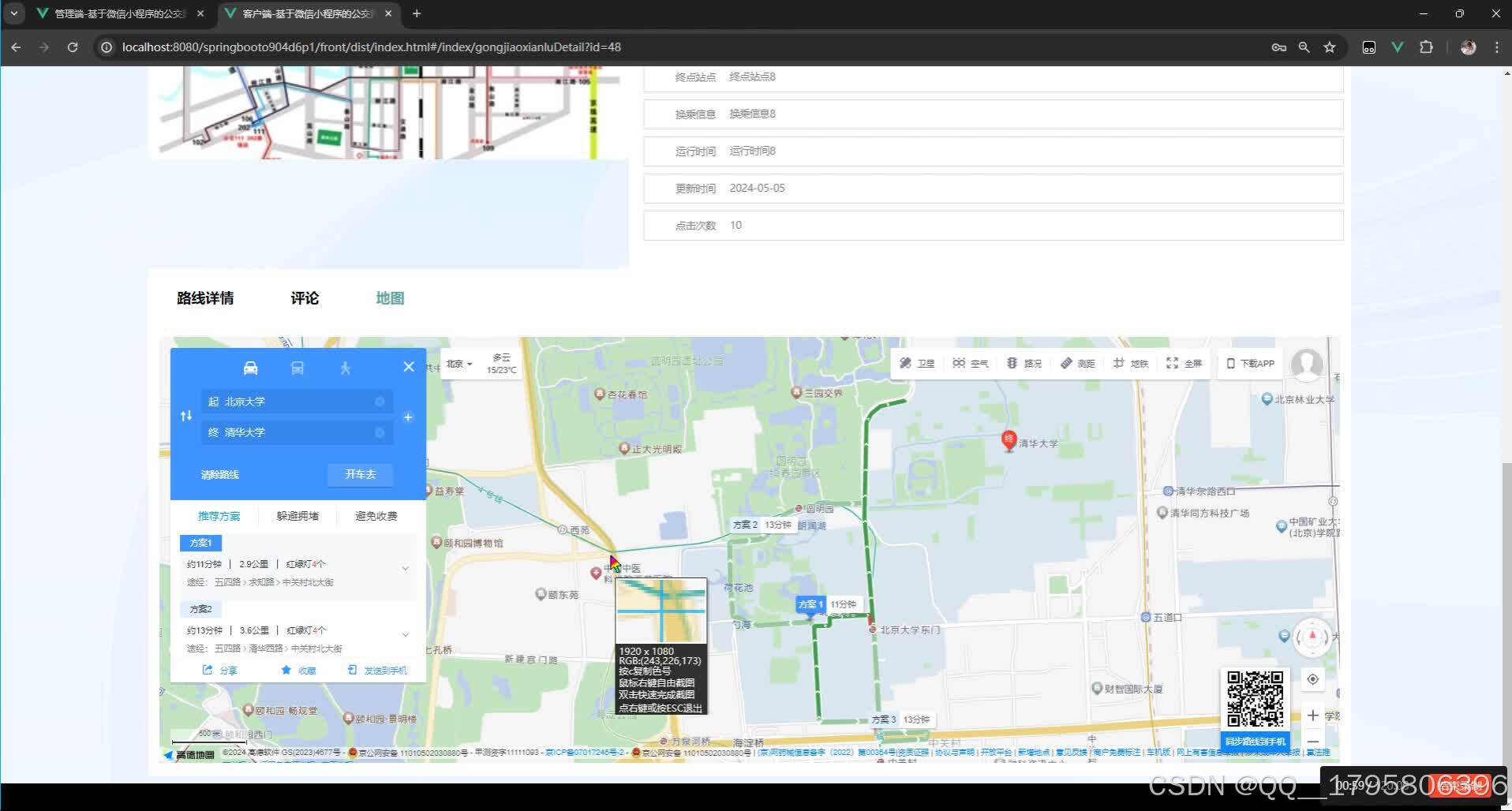Close the route planning panel
This screenshot has height=811, width=1512.
click(x=409, y=367)
